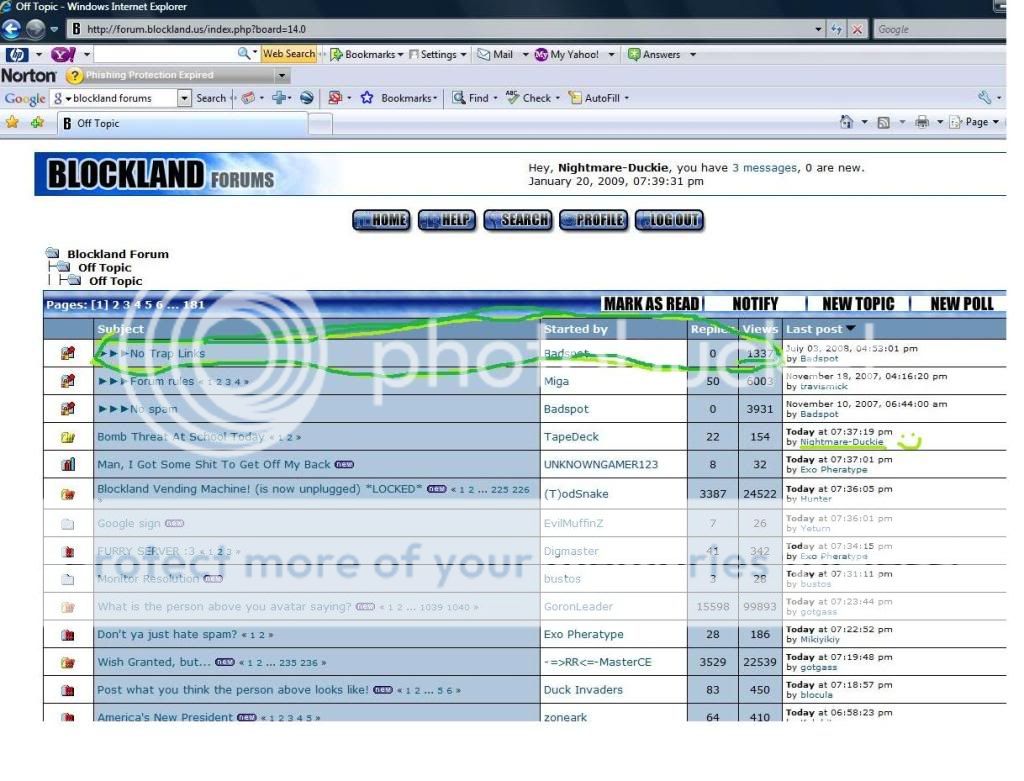The height and width of the screenshot is (781, 1024).
Task: Click the Refresh icon beside the address bar
Action: tap(836, 29)
